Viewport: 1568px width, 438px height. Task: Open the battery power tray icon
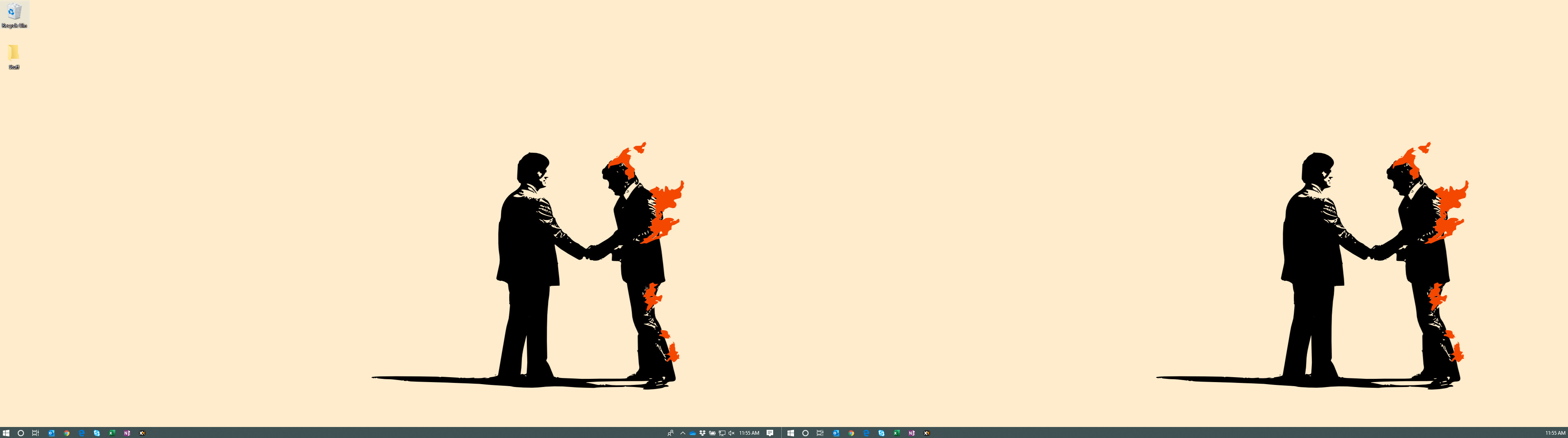(x=712, y=433)
